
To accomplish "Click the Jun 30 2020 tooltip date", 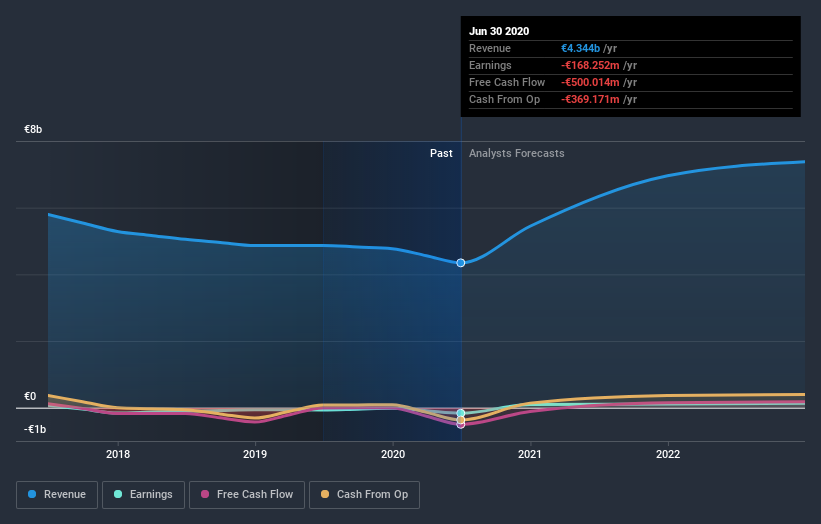I will (499, 31).
